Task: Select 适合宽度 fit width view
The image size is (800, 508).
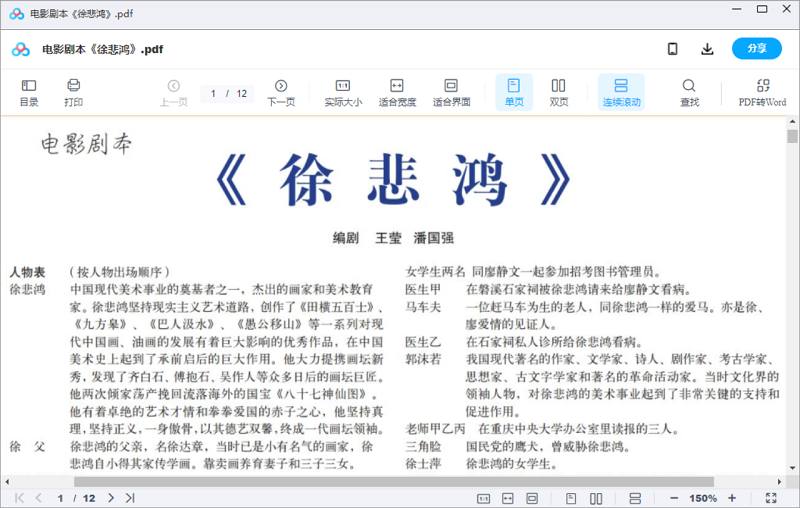Action: pos(397,92)
